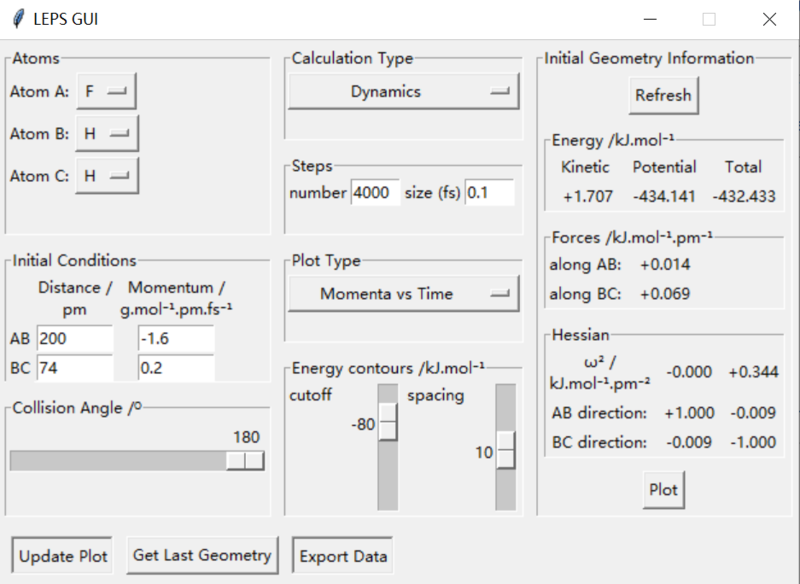The width and height of the screenshot is (800, 584).
Task: Click the LEPS GUI feather icon
Action: coord(17,19)
